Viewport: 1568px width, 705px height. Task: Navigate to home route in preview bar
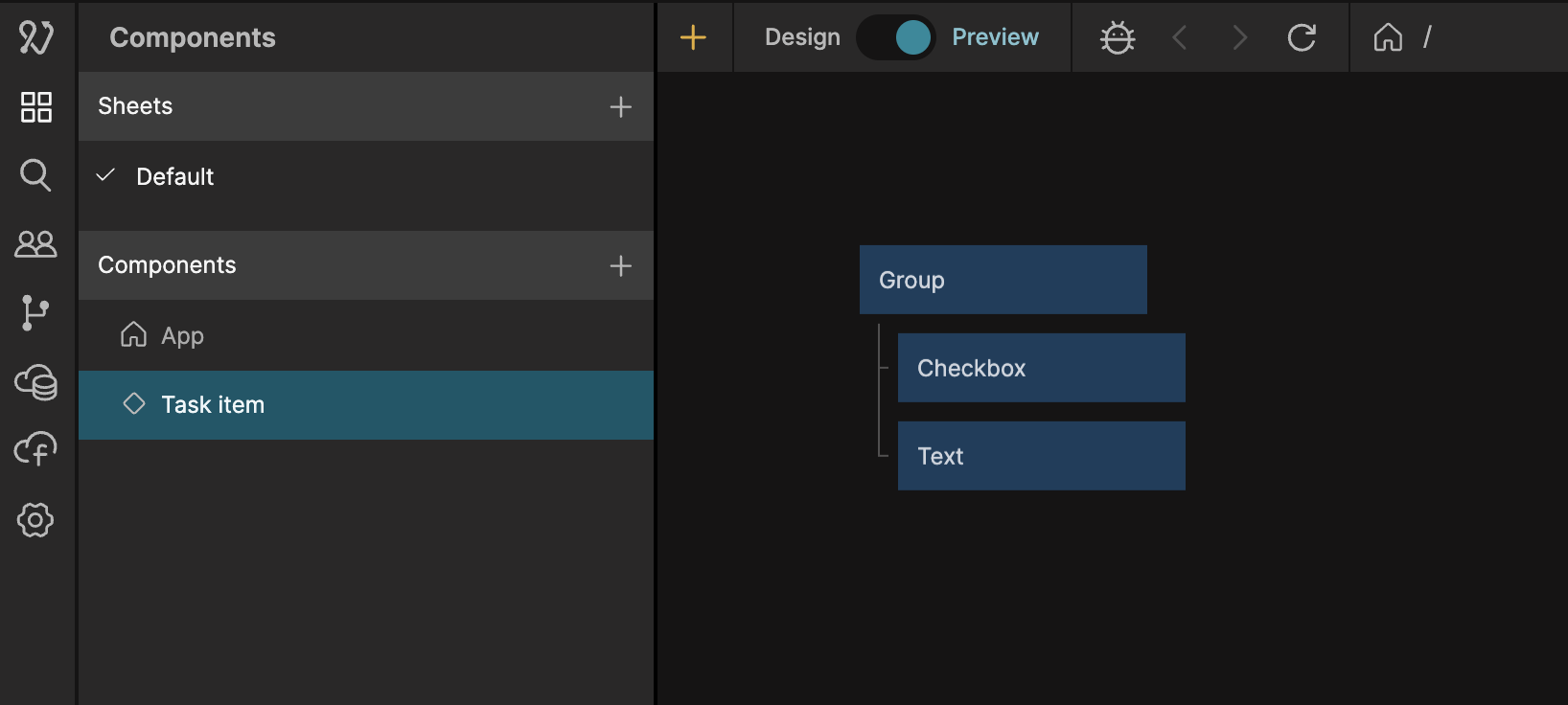(x=1388, y=37)
